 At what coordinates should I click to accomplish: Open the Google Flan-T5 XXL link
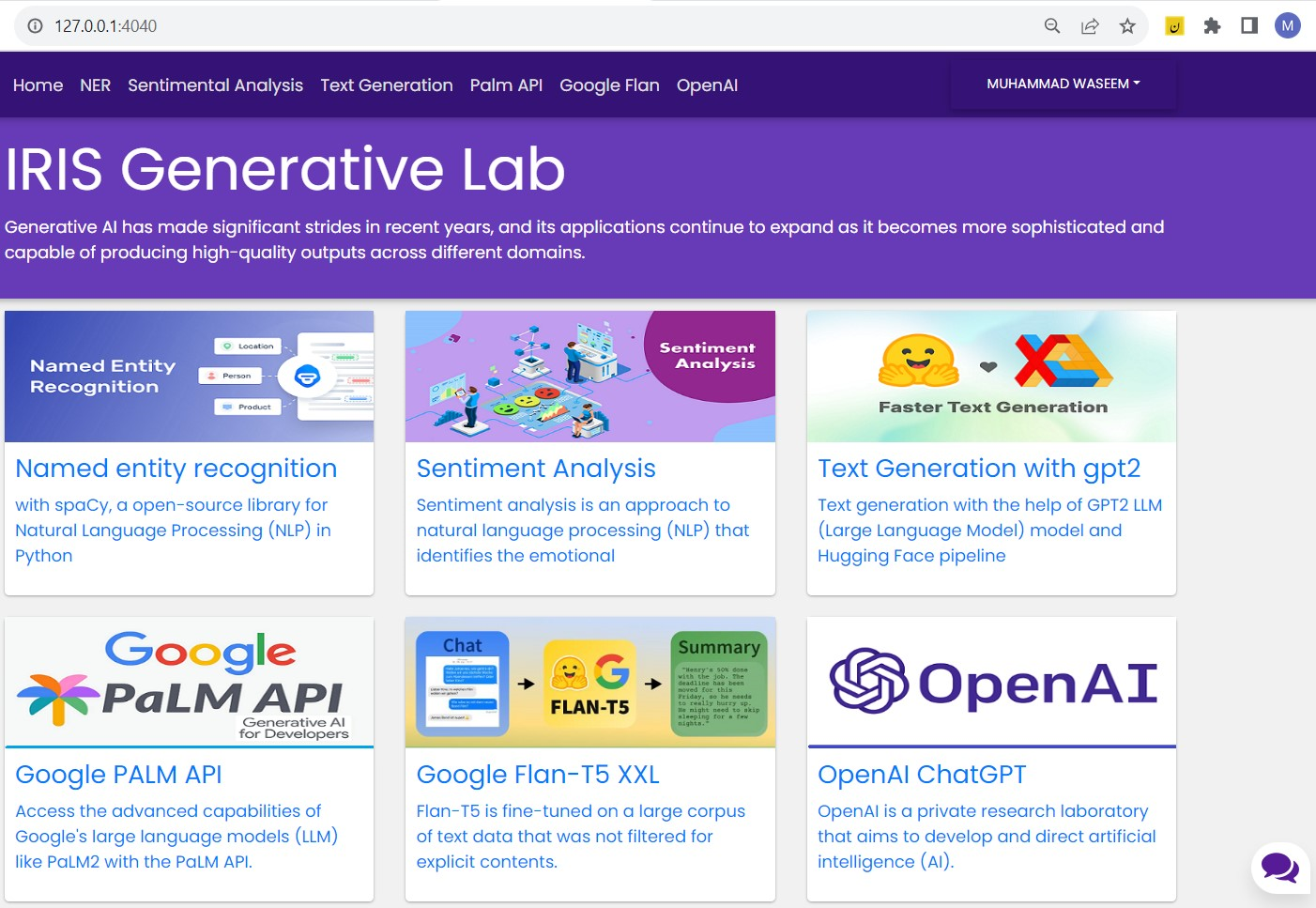(538, 775)
